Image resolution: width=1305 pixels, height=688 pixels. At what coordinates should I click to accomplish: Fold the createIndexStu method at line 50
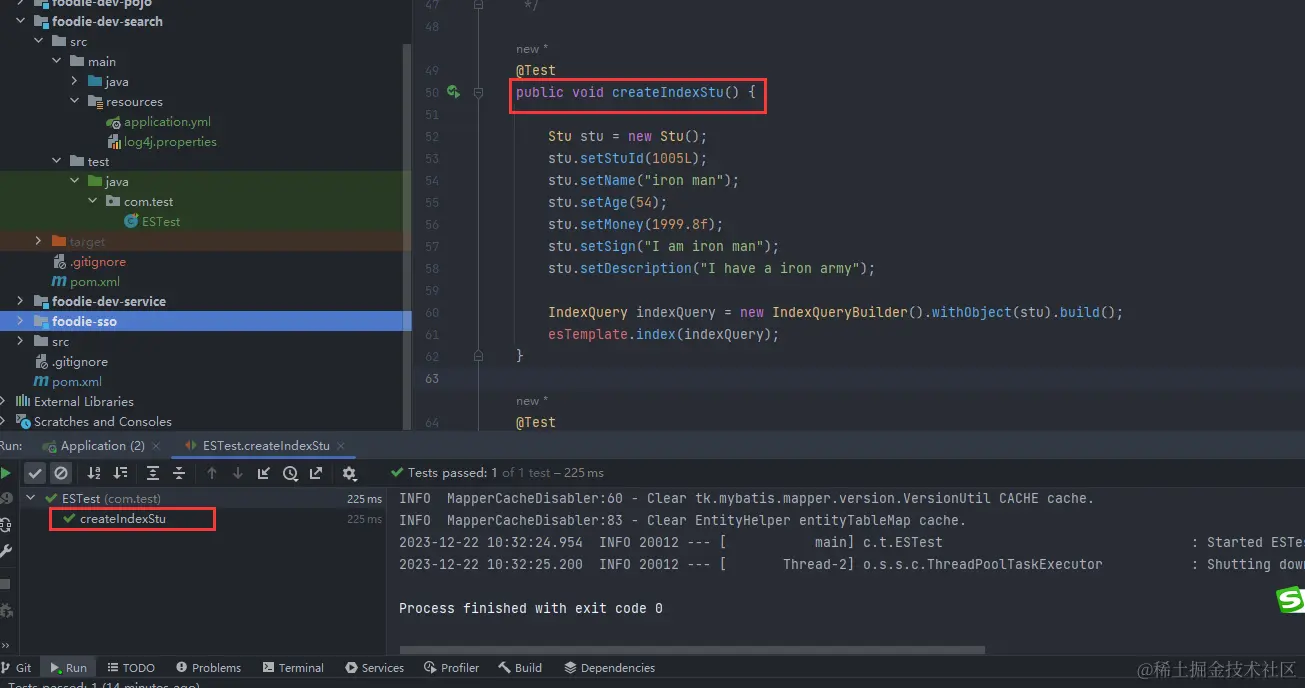coord(478,92)
